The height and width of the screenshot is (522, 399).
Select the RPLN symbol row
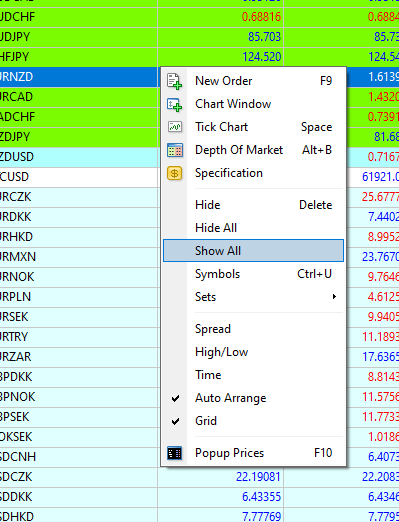click(80, 297)
